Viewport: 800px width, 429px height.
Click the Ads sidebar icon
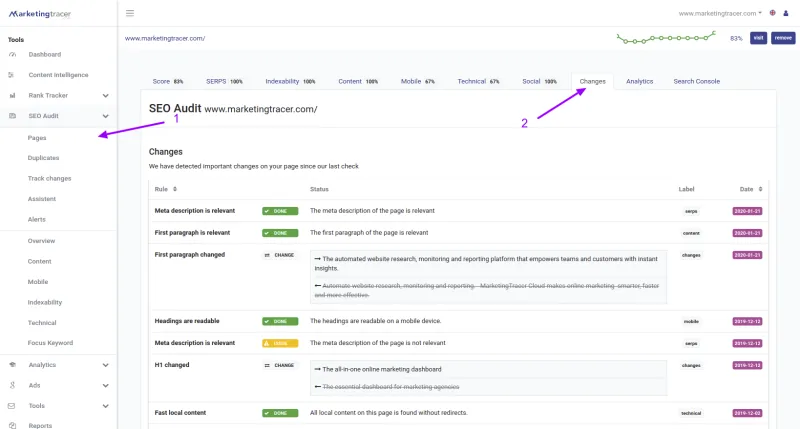(12, 385)
